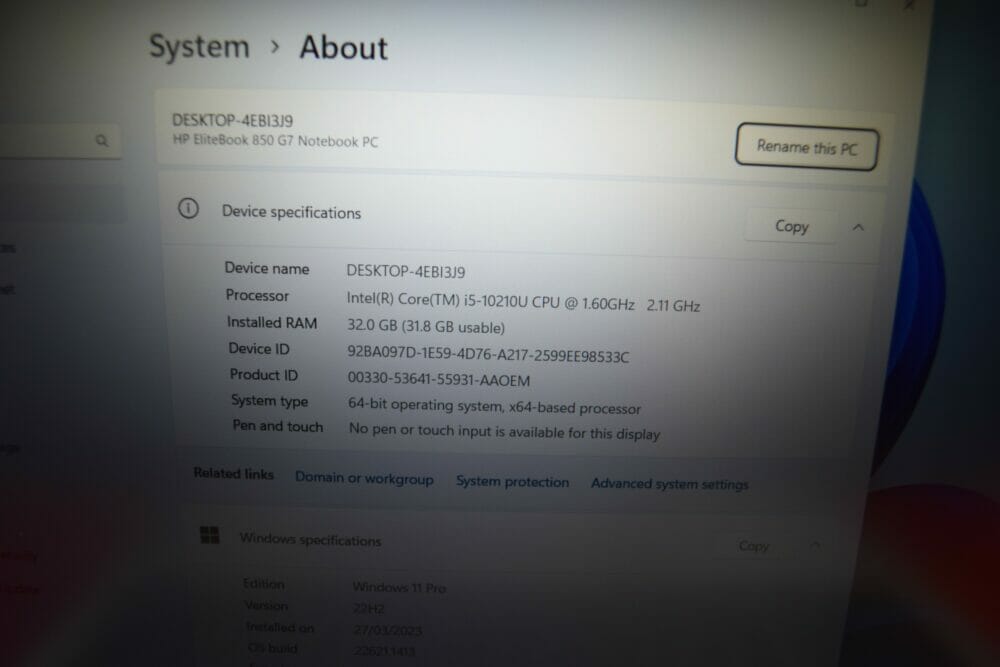
Task: Open Advanced system settings link
Action: [x=670, y=484]
